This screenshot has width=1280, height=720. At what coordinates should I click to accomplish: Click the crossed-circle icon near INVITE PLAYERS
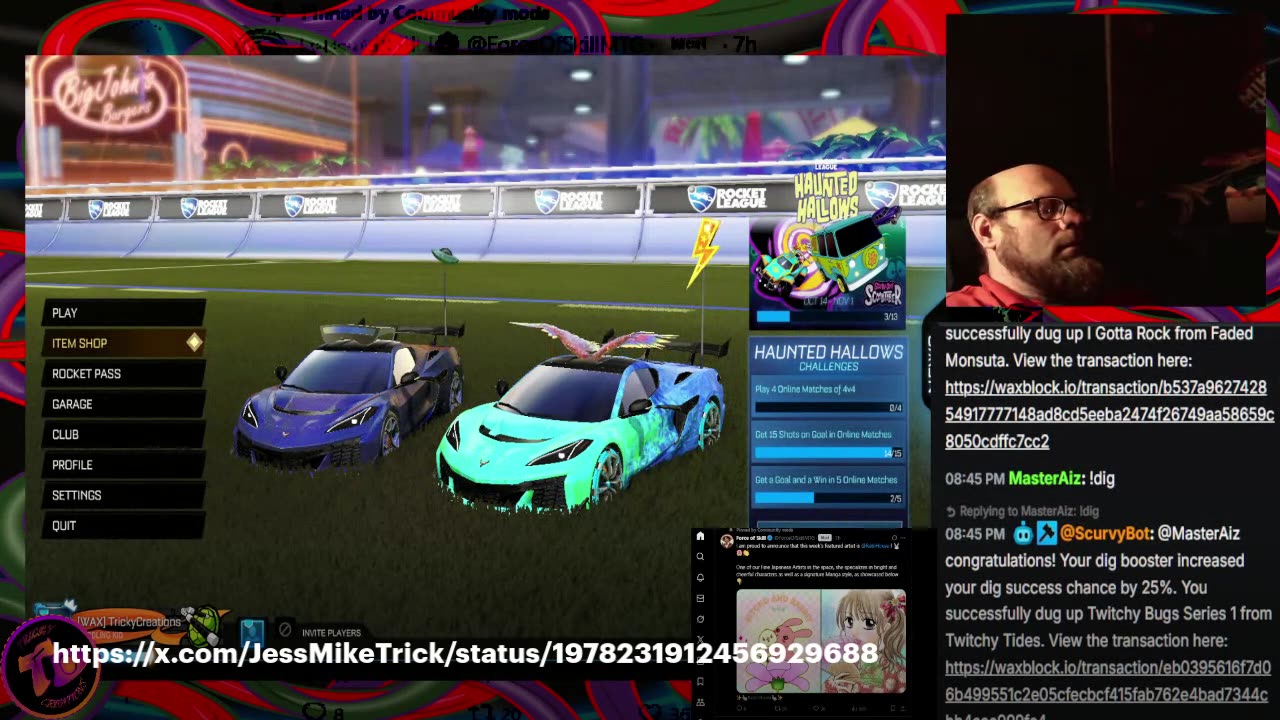pos(285,630)
